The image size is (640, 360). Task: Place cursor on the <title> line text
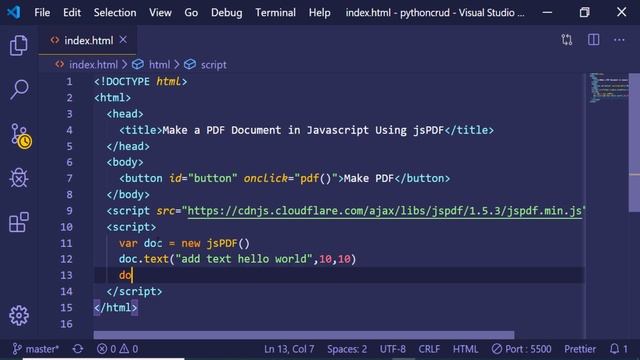[x=306, y=130]
